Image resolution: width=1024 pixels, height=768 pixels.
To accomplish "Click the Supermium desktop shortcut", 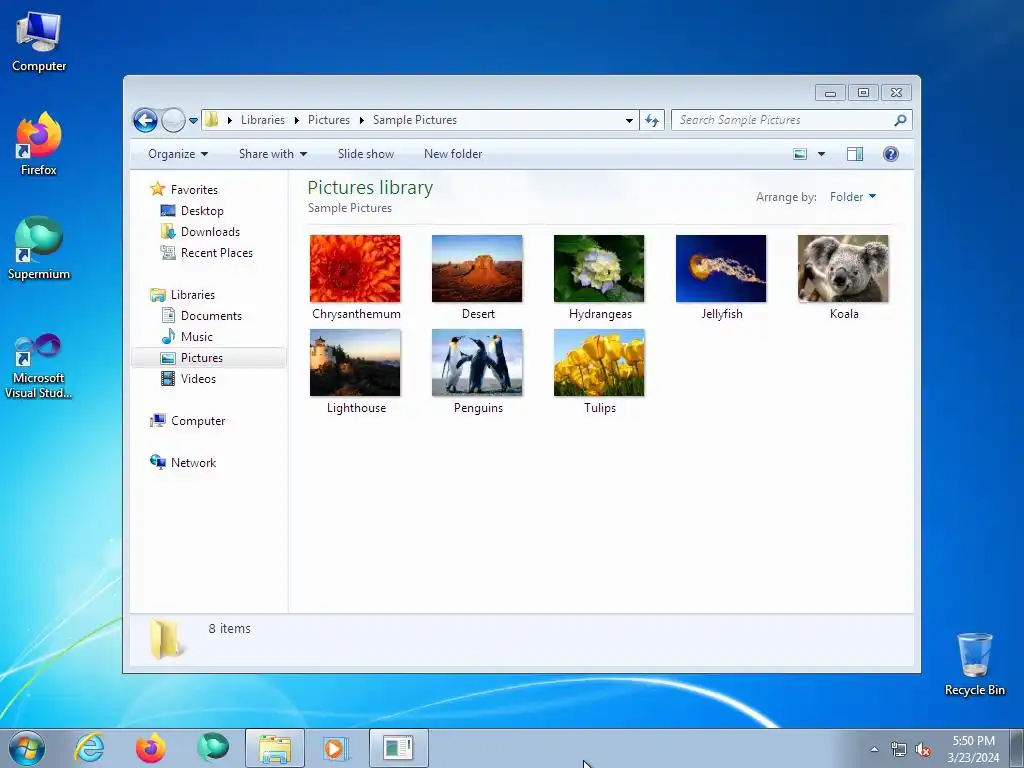I will [39, 248].
